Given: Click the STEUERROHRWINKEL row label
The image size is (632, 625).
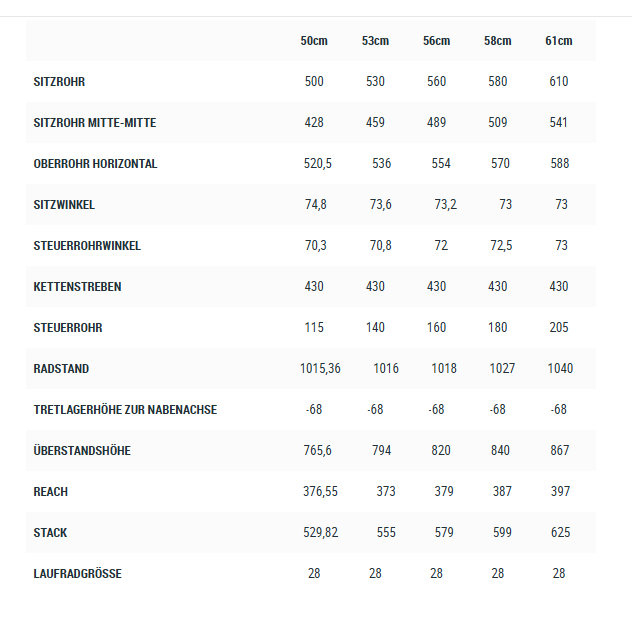Looking at the screenshot, I should click(x=87, y=246).
